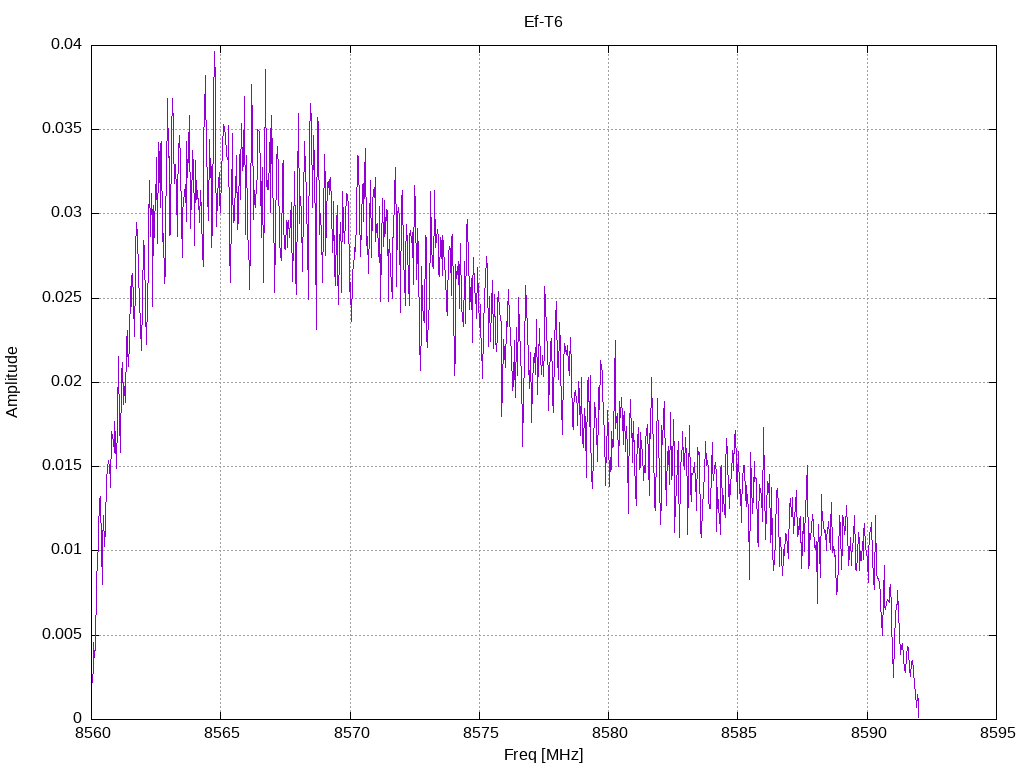
Task: Click the 0.005 y-axis tick label
Action: coord(62,634)
